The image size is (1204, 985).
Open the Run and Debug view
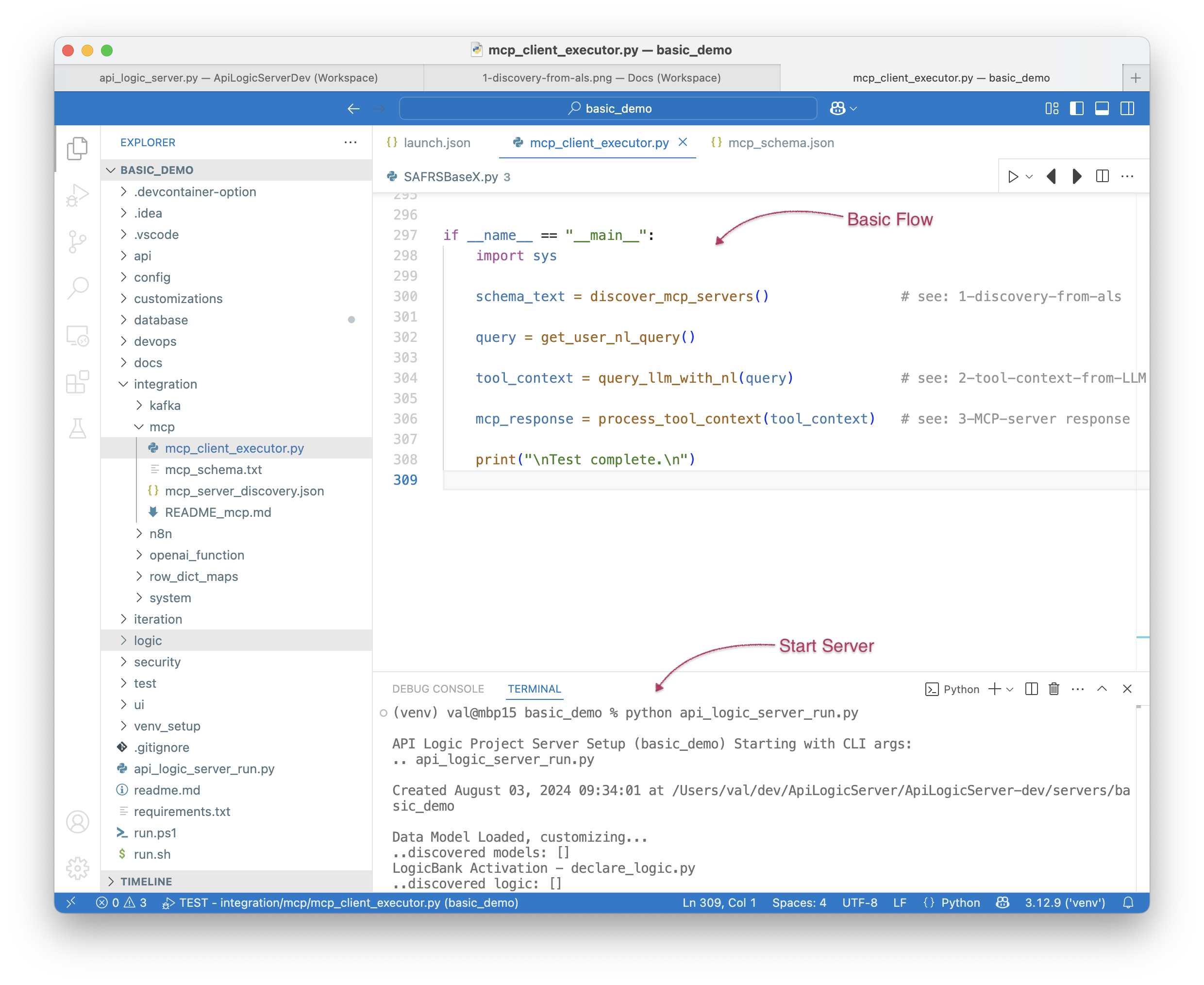77,195
